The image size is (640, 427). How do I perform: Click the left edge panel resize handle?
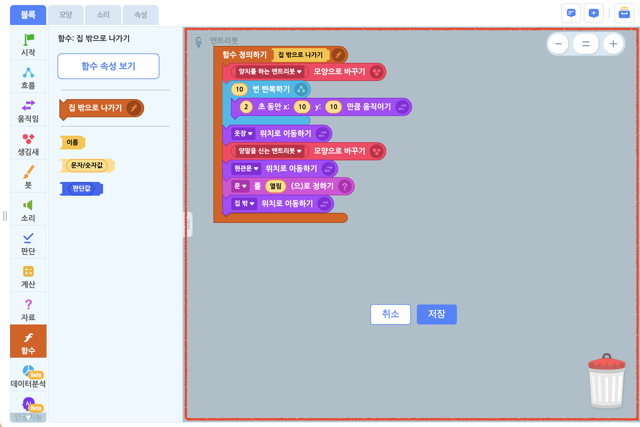click(5, 216)
